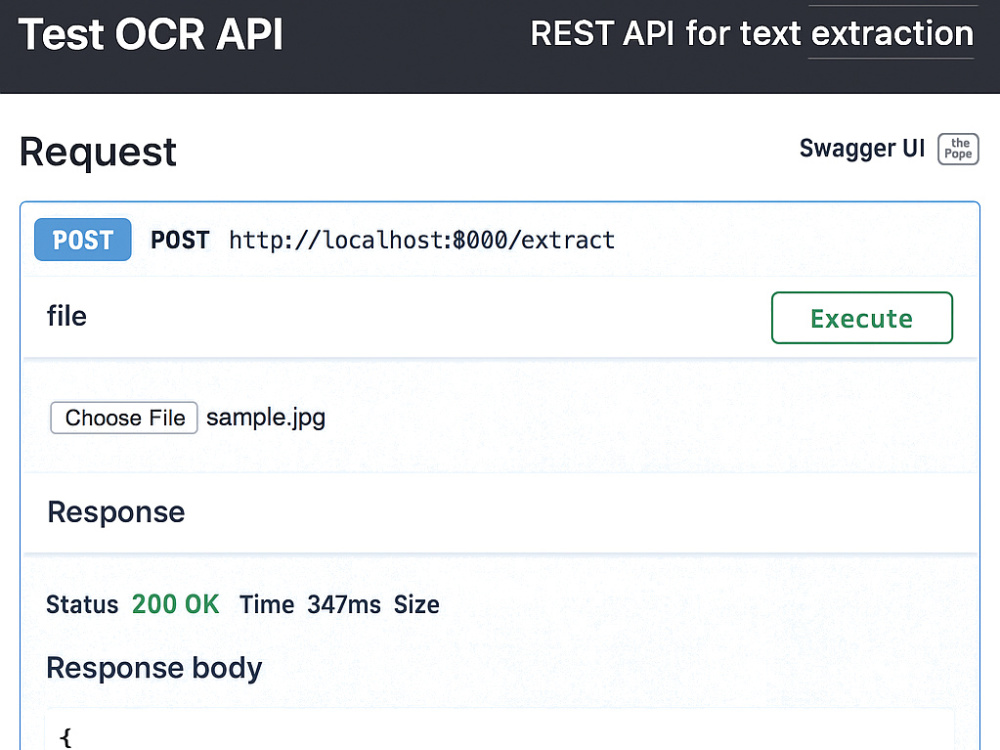Select the endpoint URL http://localhost:8000/extract
This screenshot has width=1000, height=750.
[422, 240]
